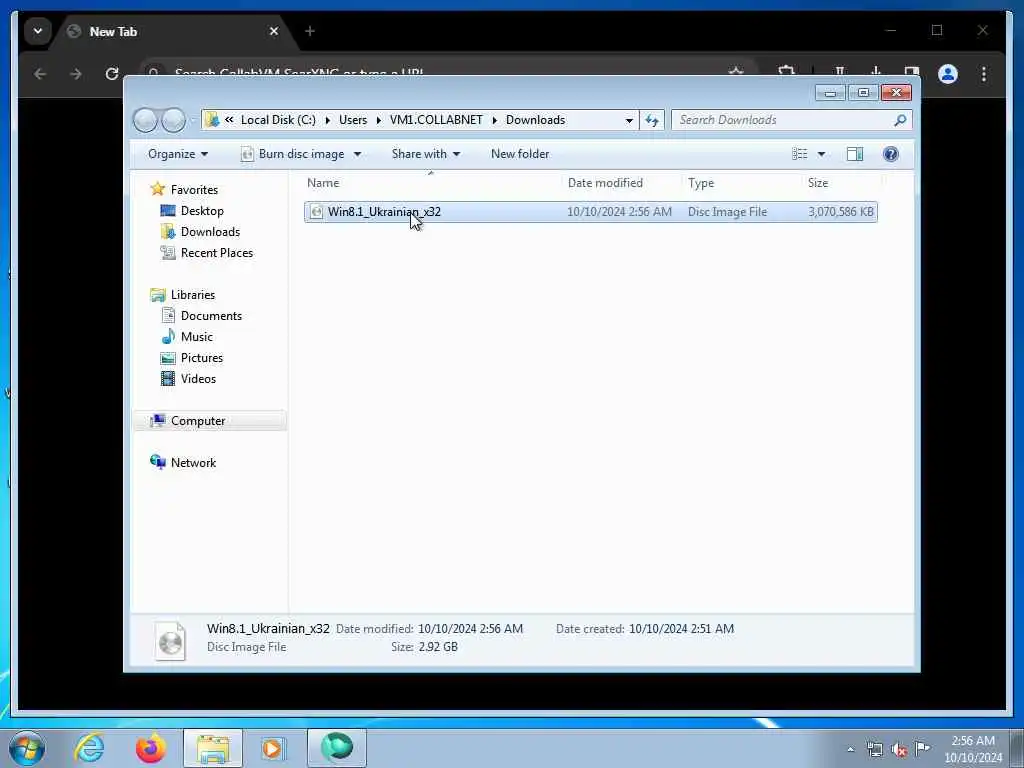Image resolution: width=1024 pixels, height=768 pixels.
Task: Sort by the Size column header
Action: [841, 183]
